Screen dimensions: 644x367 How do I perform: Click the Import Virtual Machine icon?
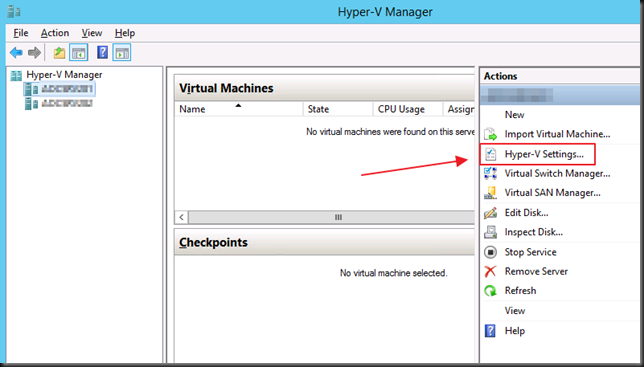pos(490,134)
